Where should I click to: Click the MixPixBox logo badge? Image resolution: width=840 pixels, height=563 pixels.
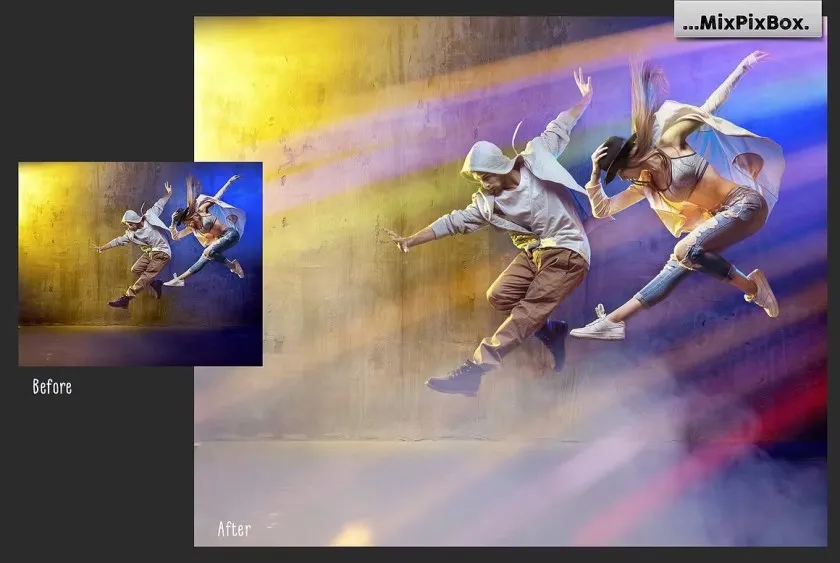(x=748, y=20)
